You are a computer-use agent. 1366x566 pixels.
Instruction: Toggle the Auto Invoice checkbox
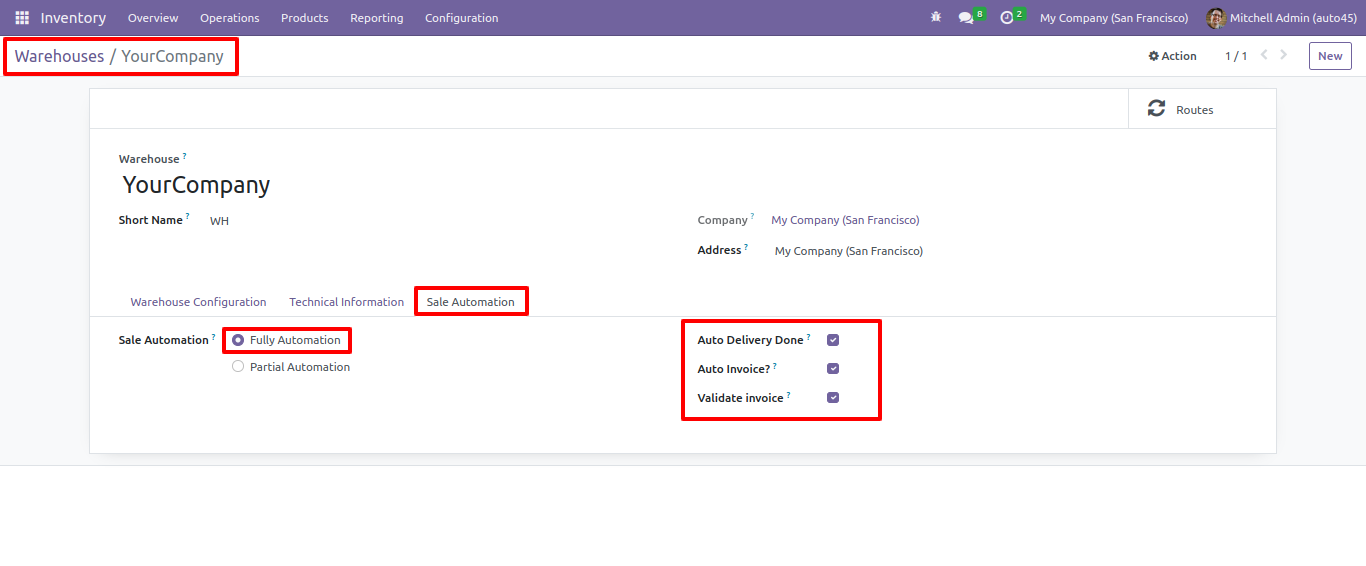click(833, 369)
